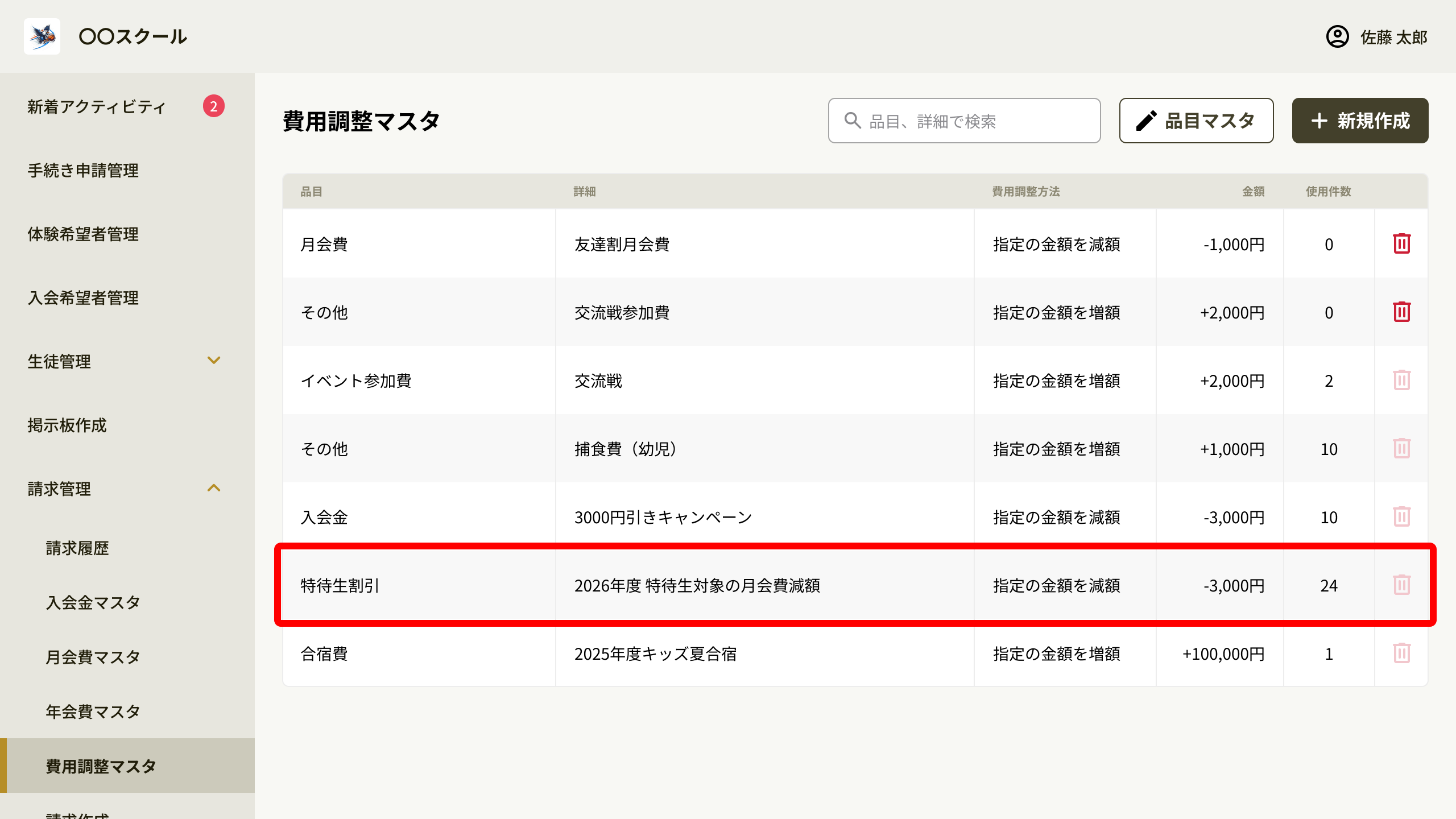Expand the 生徒管理 menu chevron
This screenshot has height=819, width=1456.
tap(214, 361)
